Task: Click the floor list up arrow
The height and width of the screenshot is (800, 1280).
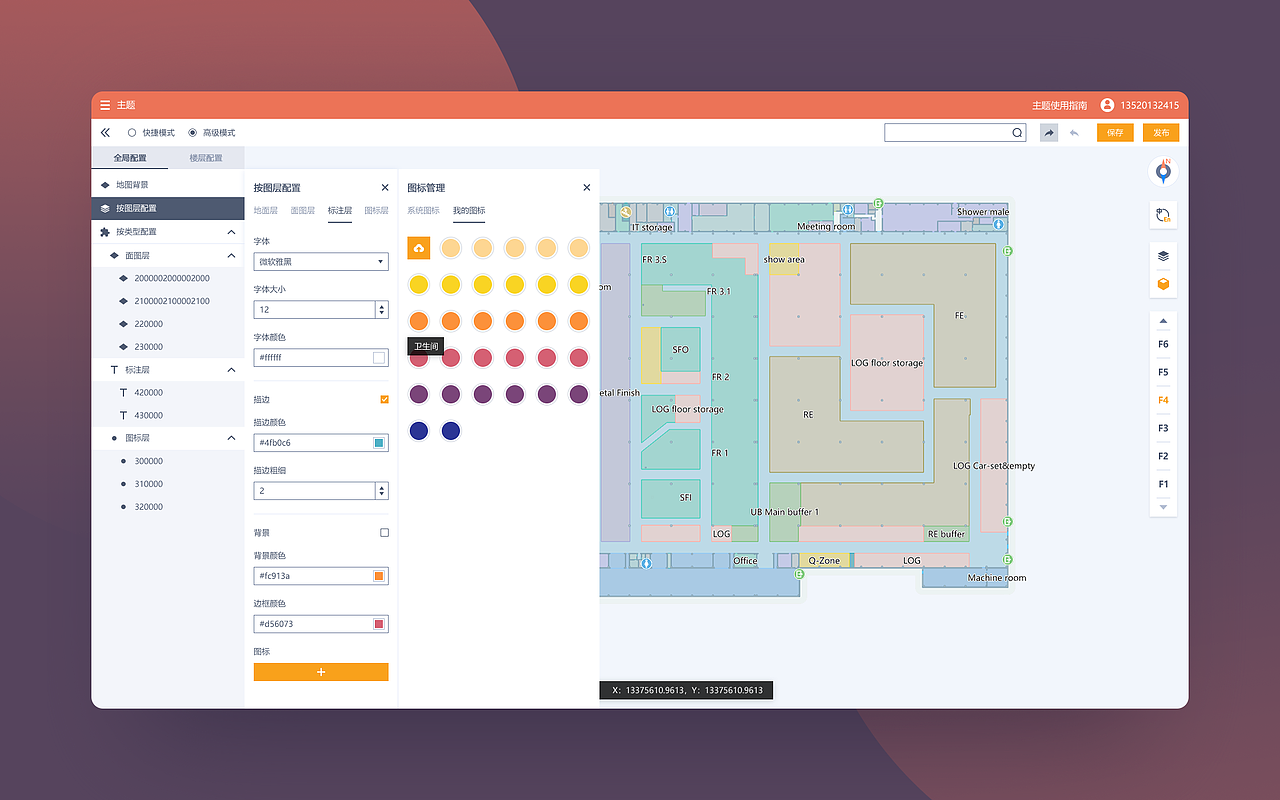Action: click(1163, 323)
